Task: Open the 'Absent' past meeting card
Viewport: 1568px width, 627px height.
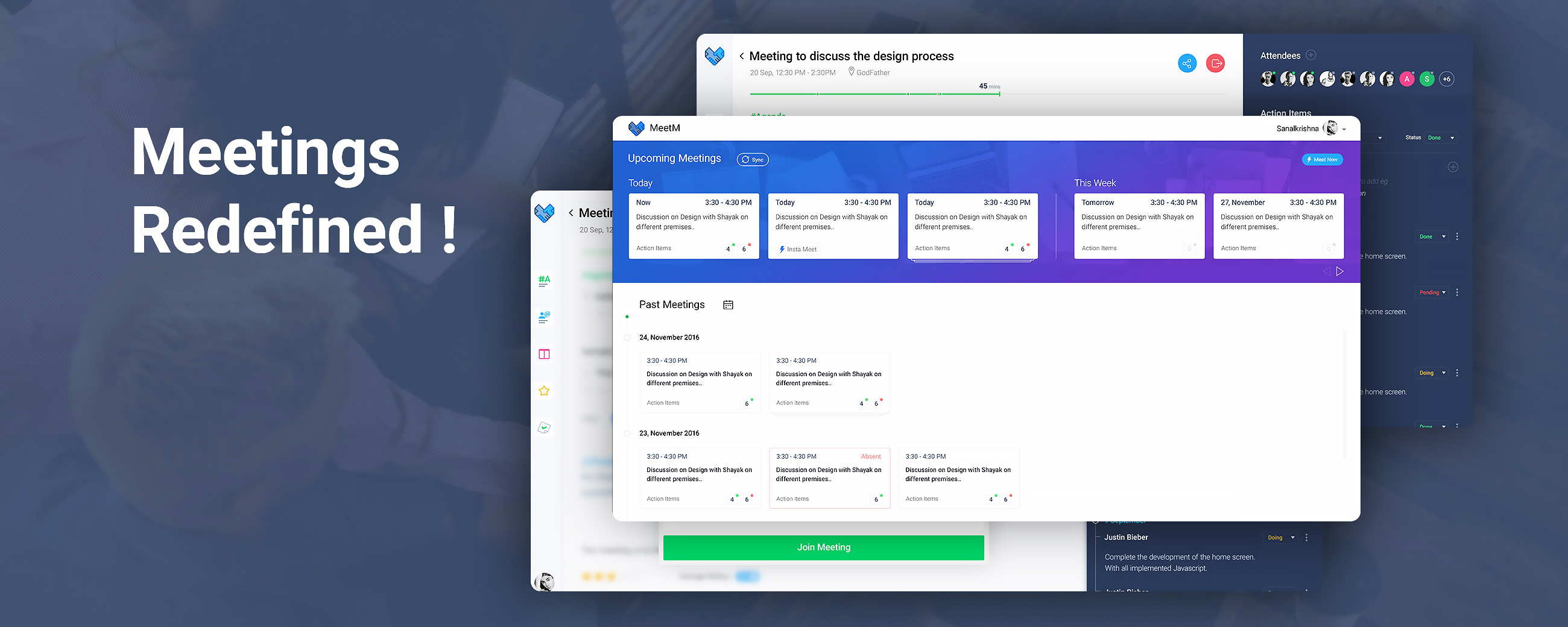Action: click(830, 478)
